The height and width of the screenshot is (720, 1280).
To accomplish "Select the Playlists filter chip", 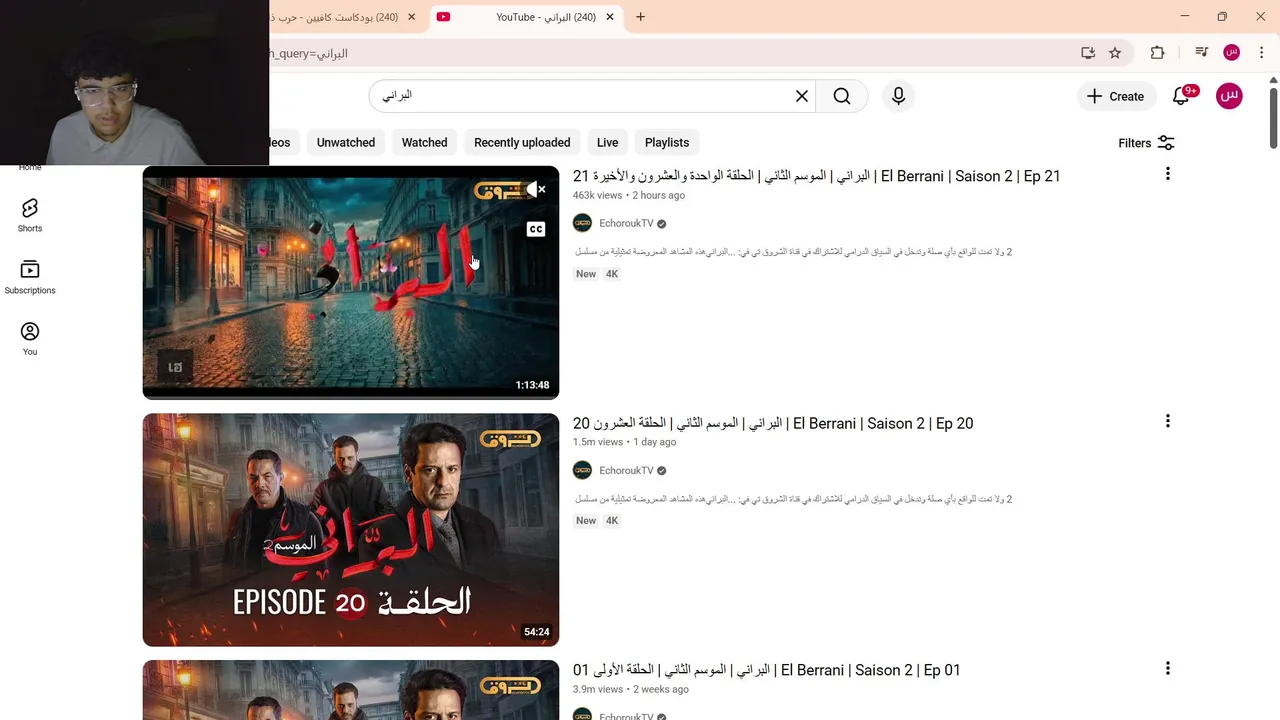I will 667,142.
